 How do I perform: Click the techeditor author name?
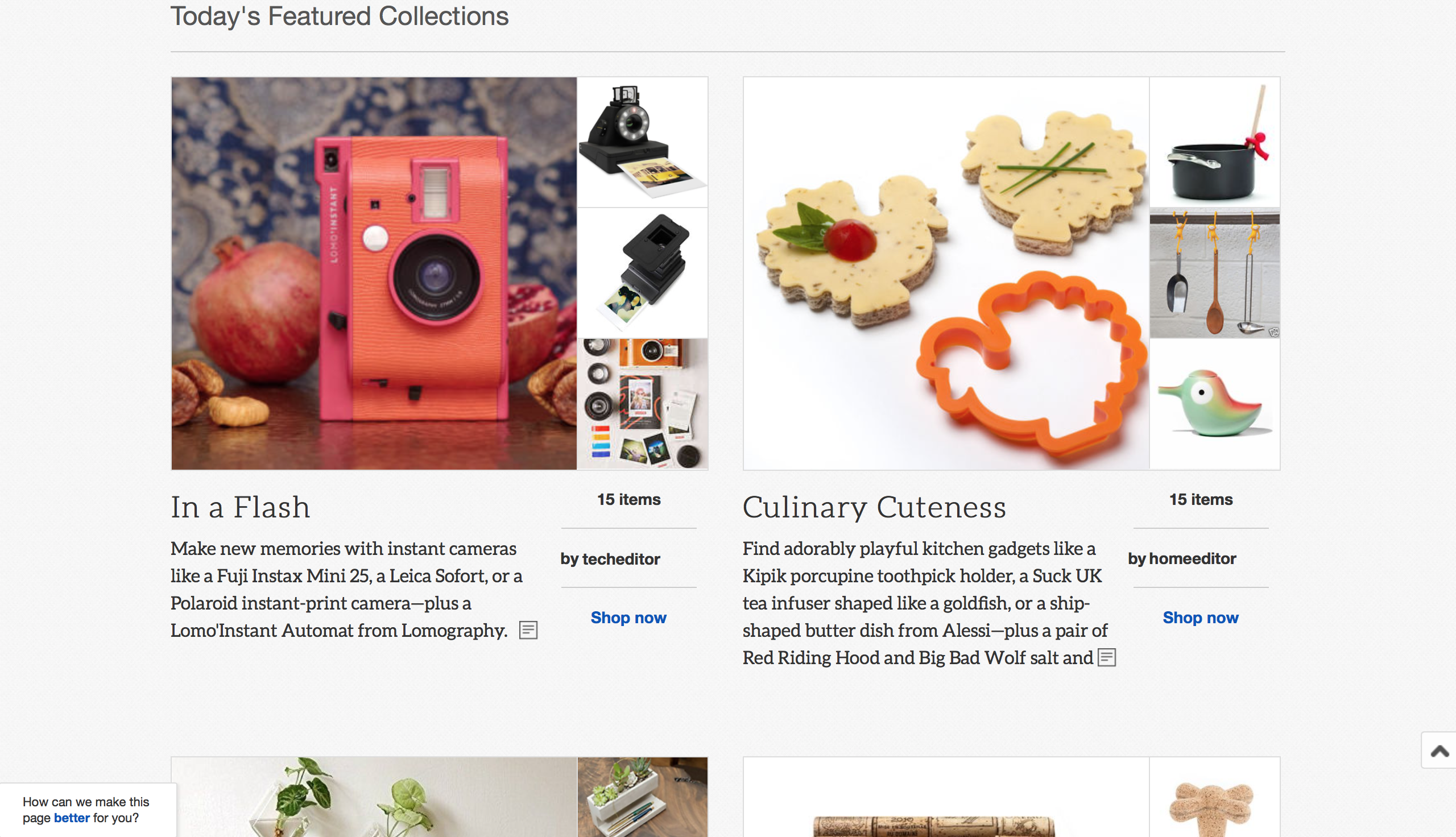pyautogui.click(x=621, y=559)
